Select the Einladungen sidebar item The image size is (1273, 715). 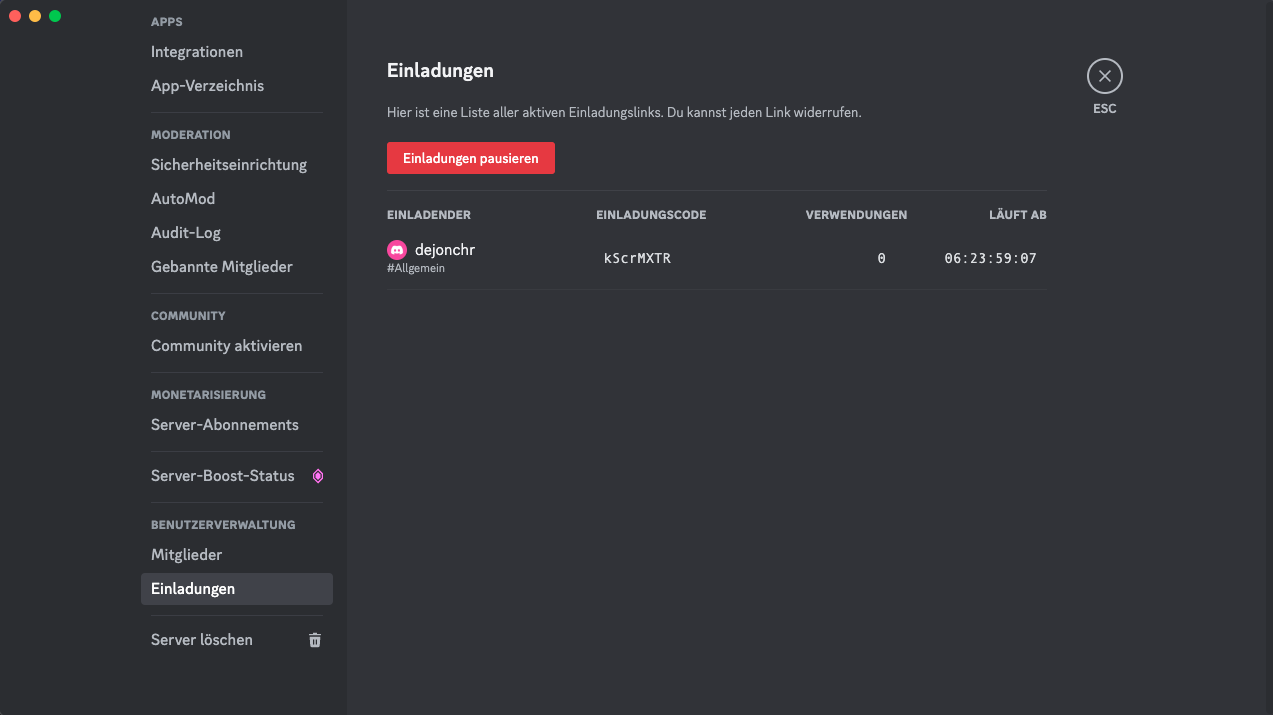(193, 589)
